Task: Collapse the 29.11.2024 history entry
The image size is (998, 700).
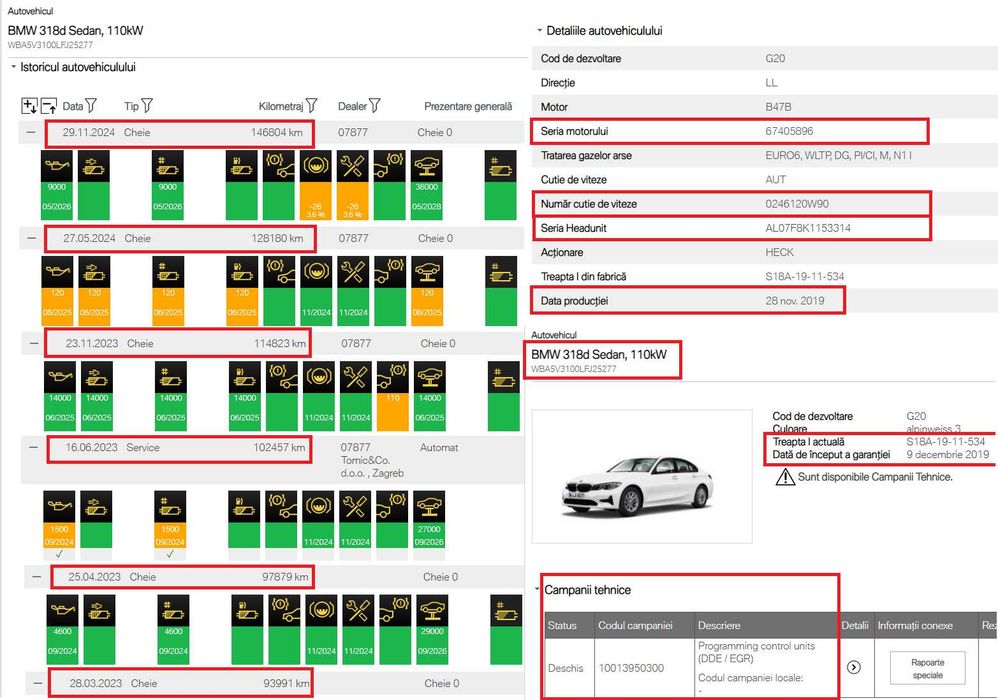Action: click(31, 132)
